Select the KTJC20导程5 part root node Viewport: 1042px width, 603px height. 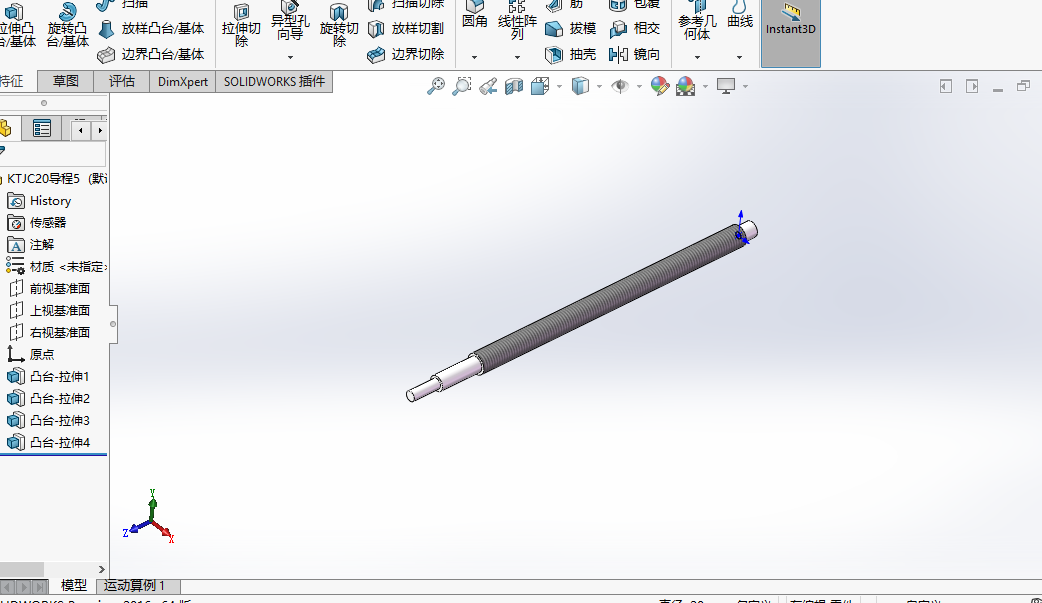[54, 178]
